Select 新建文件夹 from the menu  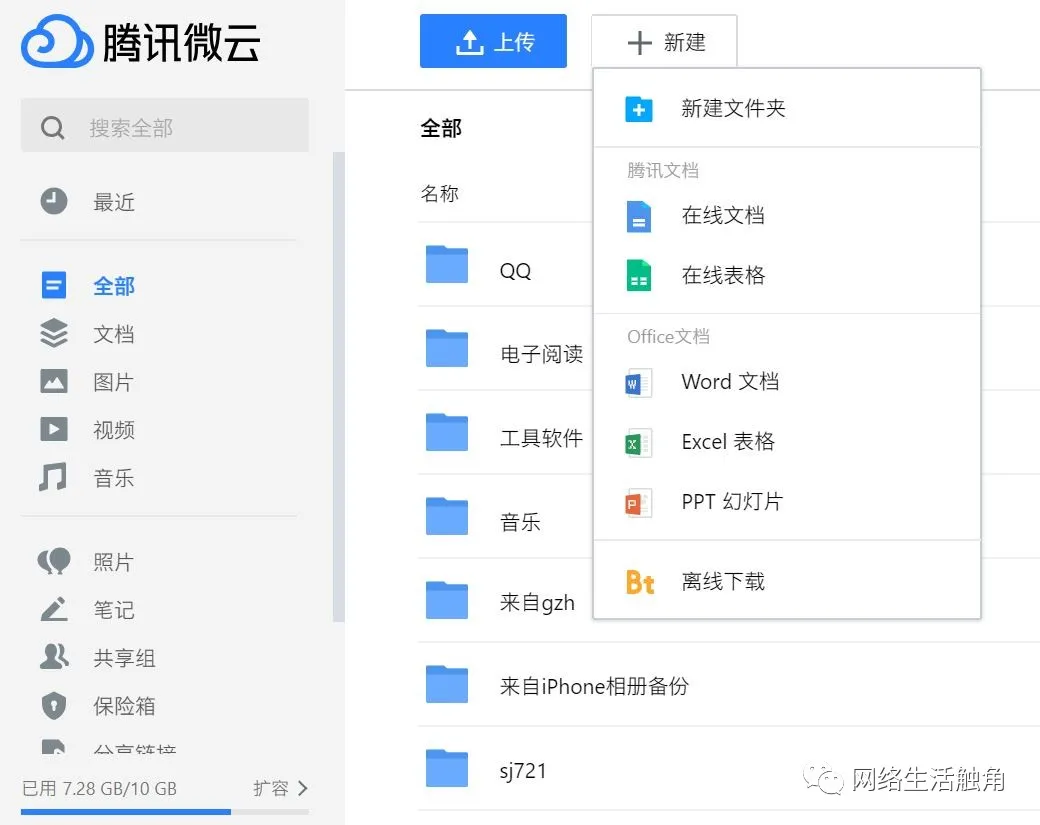pyautogui.click(x=734, y=108)
